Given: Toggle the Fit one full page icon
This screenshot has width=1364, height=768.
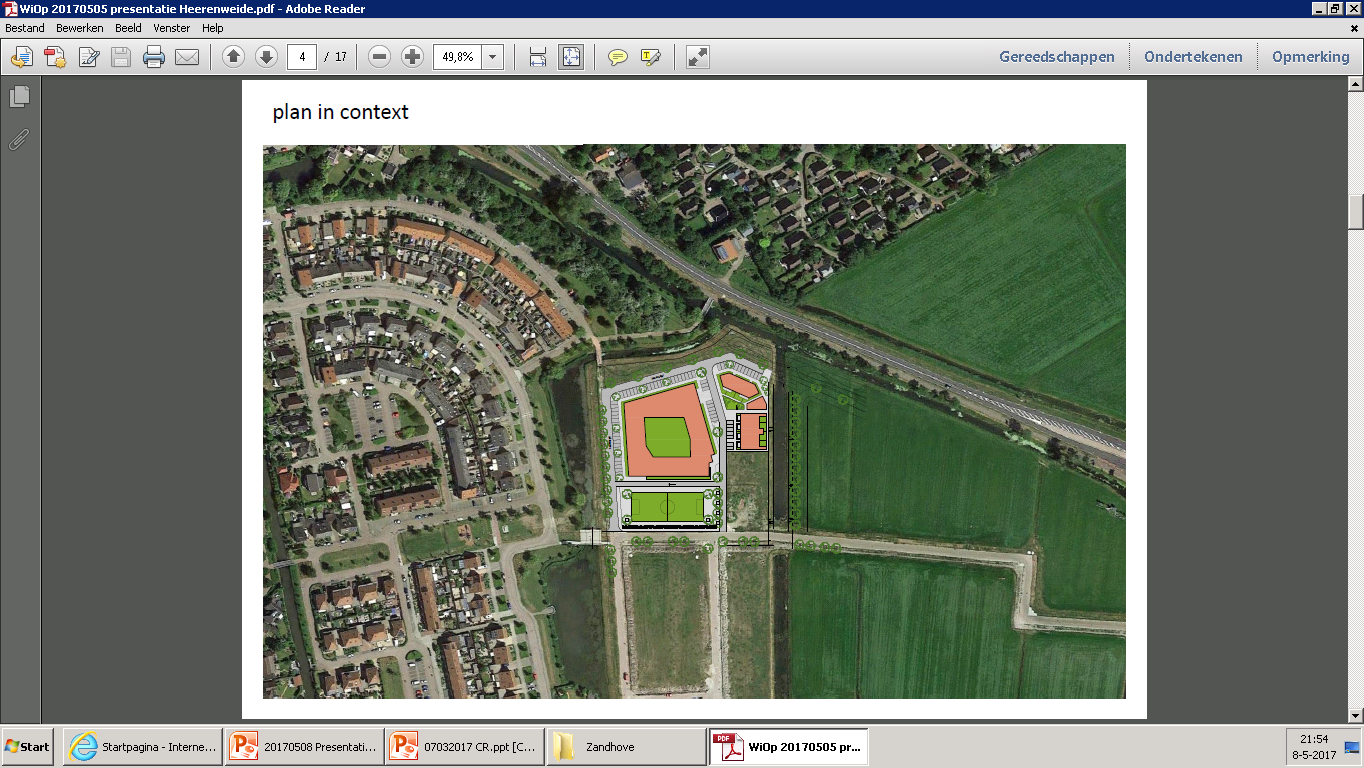Looking at the screenshot, I should click(570, 57).
